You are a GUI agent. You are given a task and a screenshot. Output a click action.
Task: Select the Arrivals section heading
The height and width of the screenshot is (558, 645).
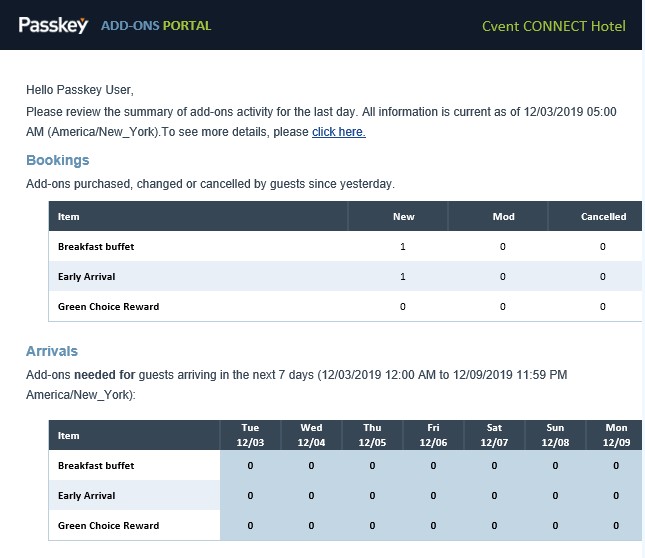pyautogui.click(x=52, y=351)
